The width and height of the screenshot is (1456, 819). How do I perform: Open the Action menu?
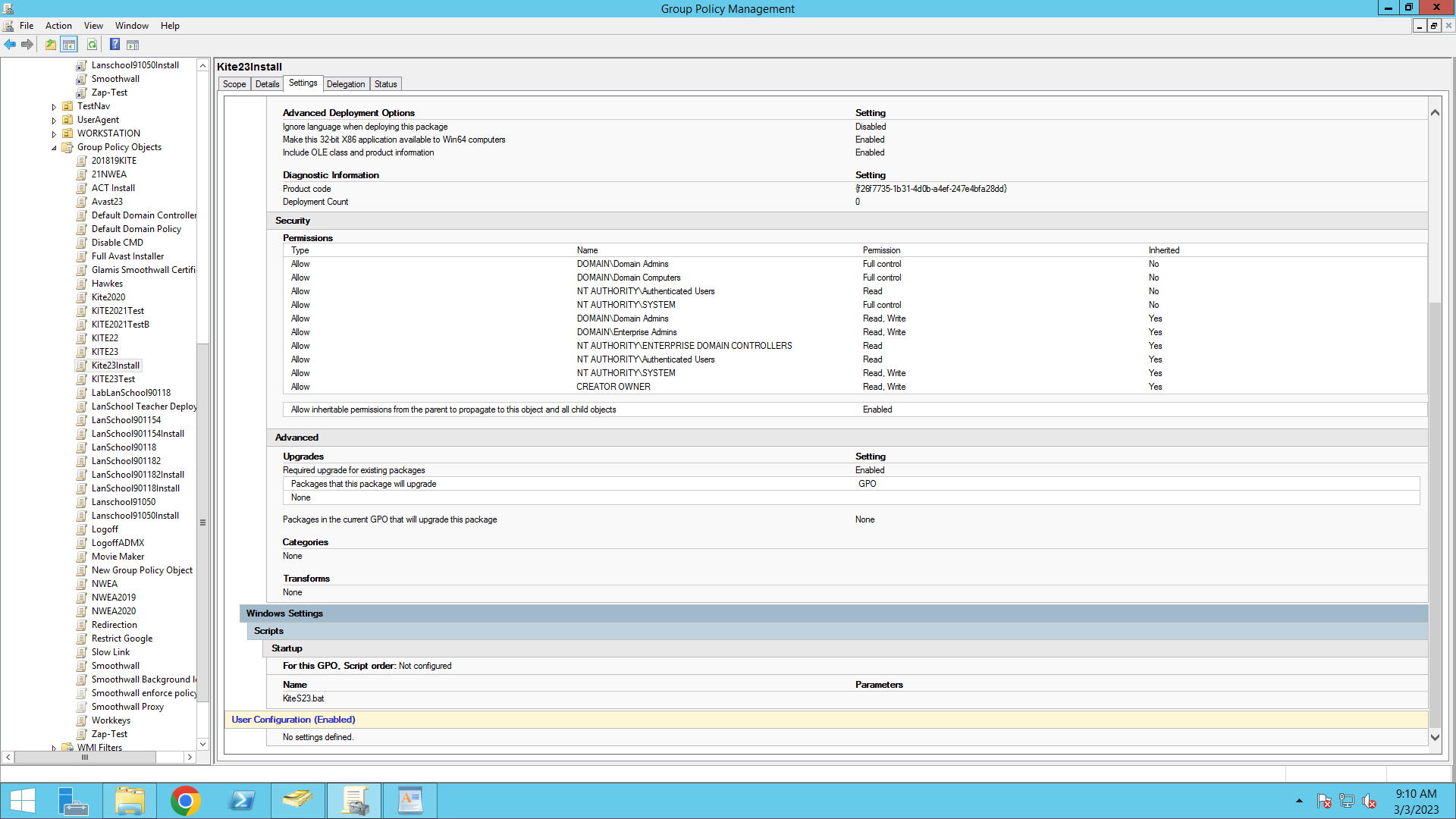pos(58,26)
